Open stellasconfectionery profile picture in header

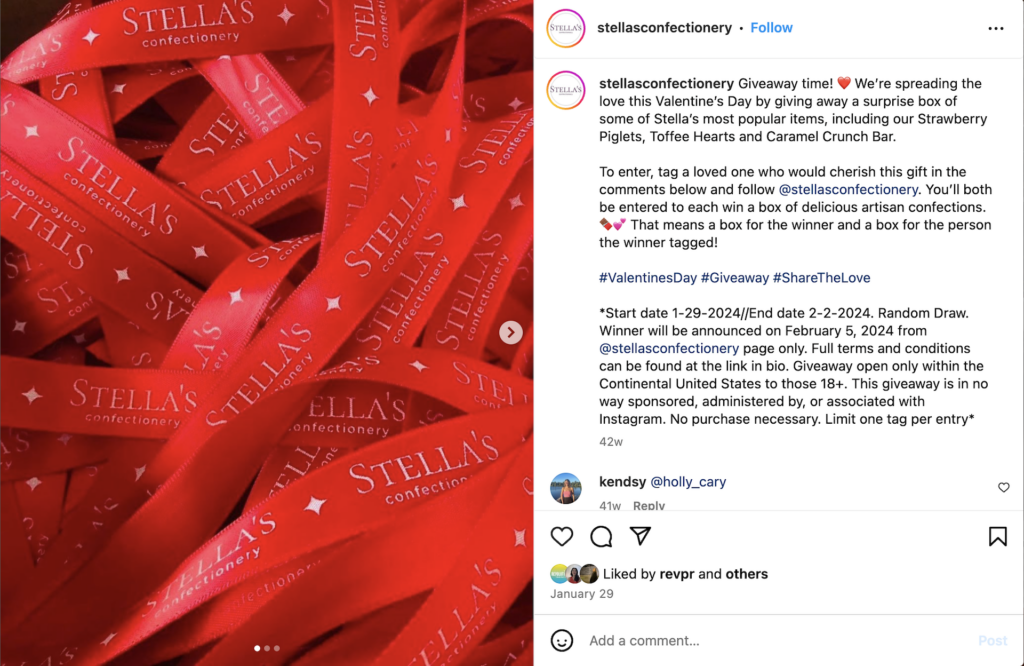point(566,28)
